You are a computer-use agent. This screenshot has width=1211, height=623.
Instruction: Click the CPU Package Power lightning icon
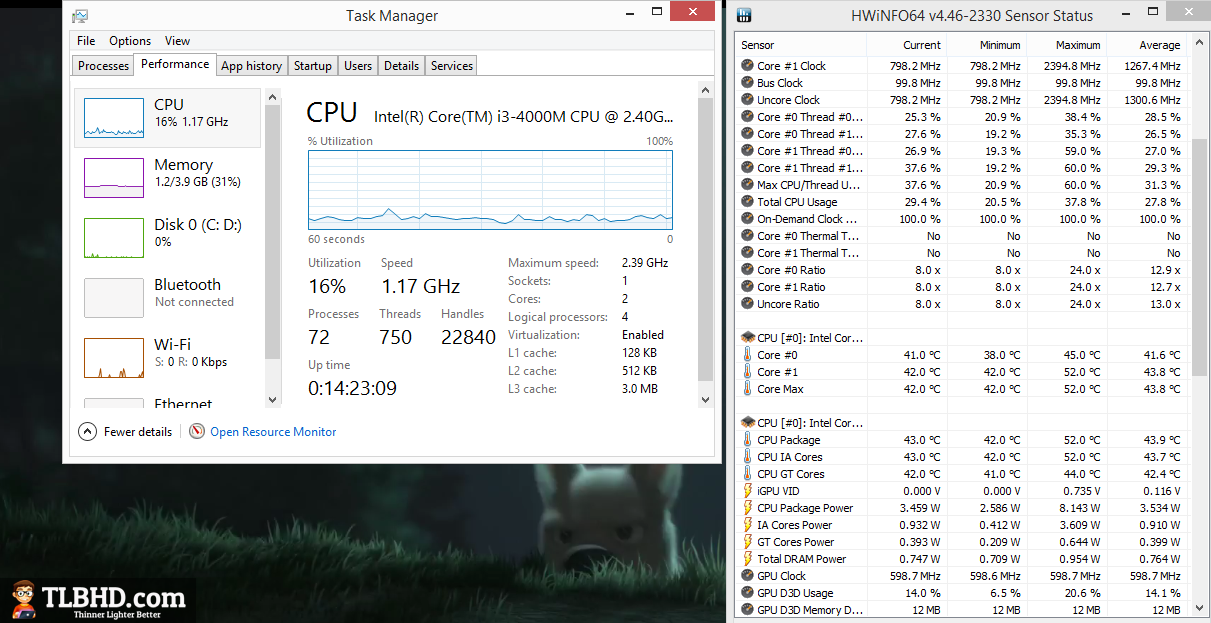coord(747,508)
